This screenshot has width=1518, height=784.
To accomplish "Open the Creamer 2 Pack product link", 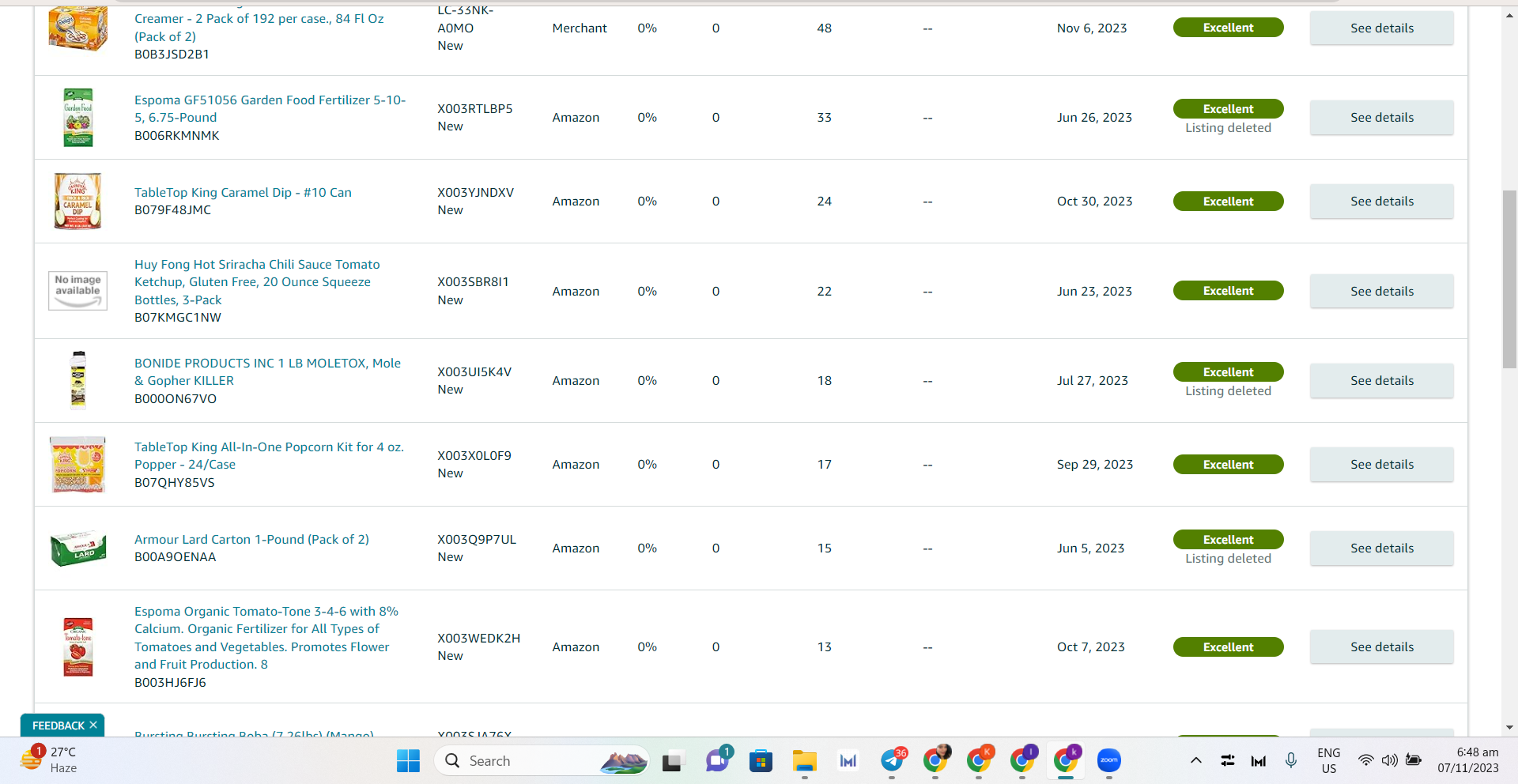I will click(259, 28).
